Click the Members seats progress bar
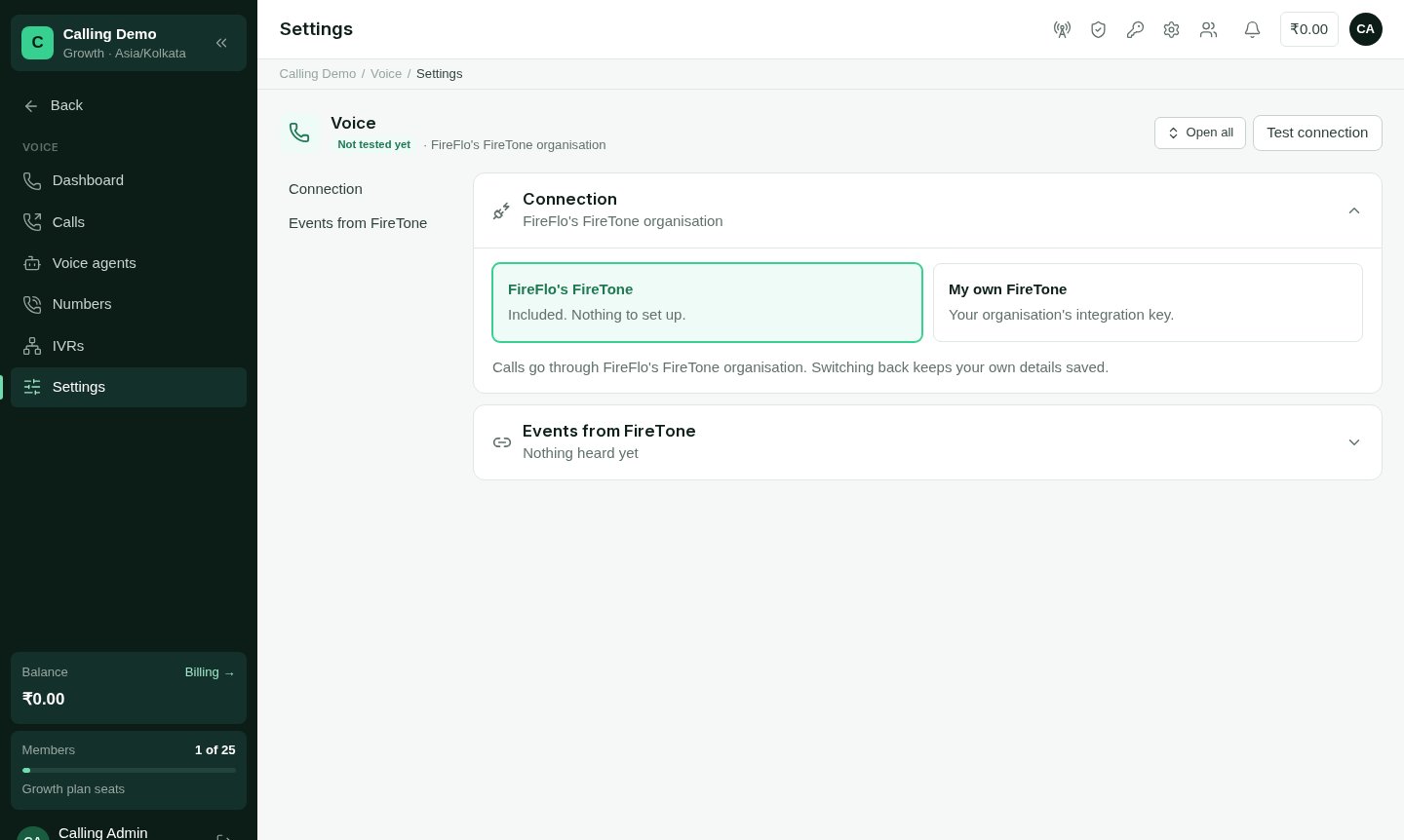 click(x=129, y=770)
